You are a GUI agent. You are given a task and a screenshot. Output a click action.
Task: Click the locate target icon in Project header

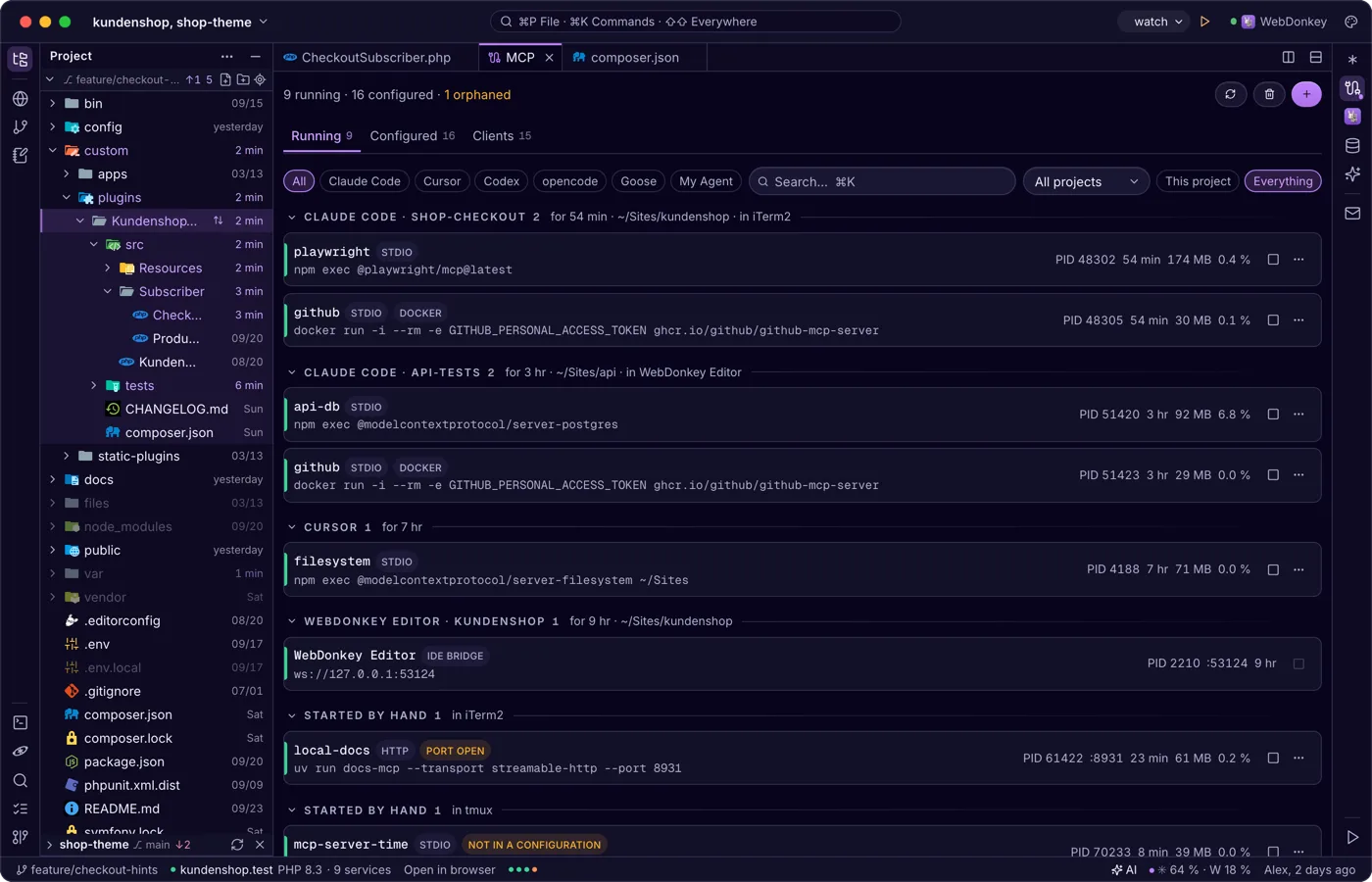click(x=260, y=79)
